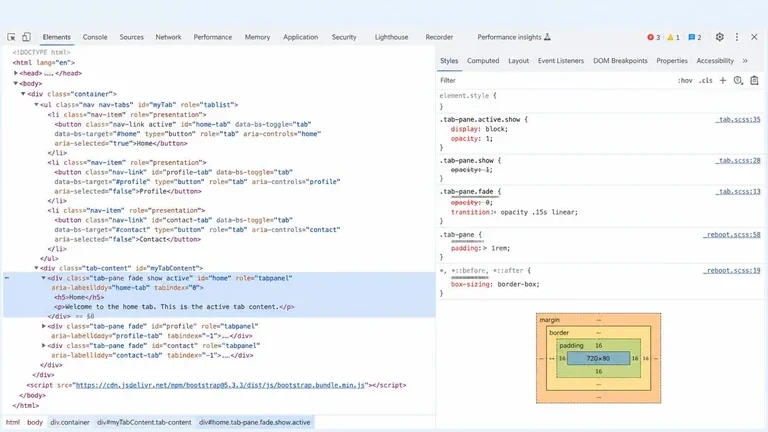
Task: Select html in the breadcrumb bar
Action: tap(13, 422)
